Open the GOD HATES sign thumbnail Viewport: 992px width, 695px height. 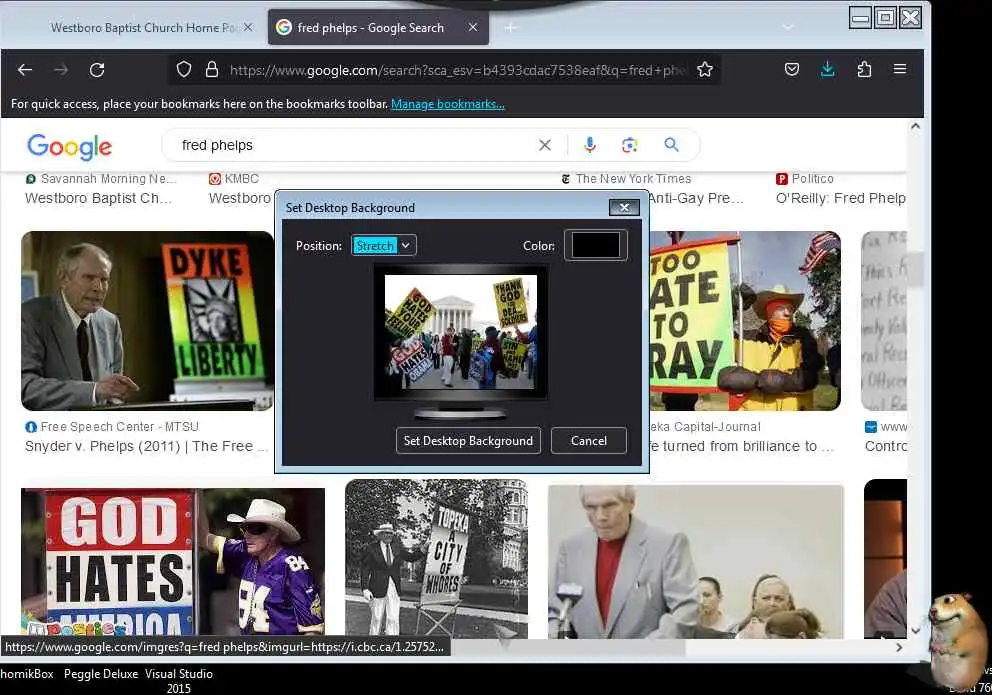(173, 562)
